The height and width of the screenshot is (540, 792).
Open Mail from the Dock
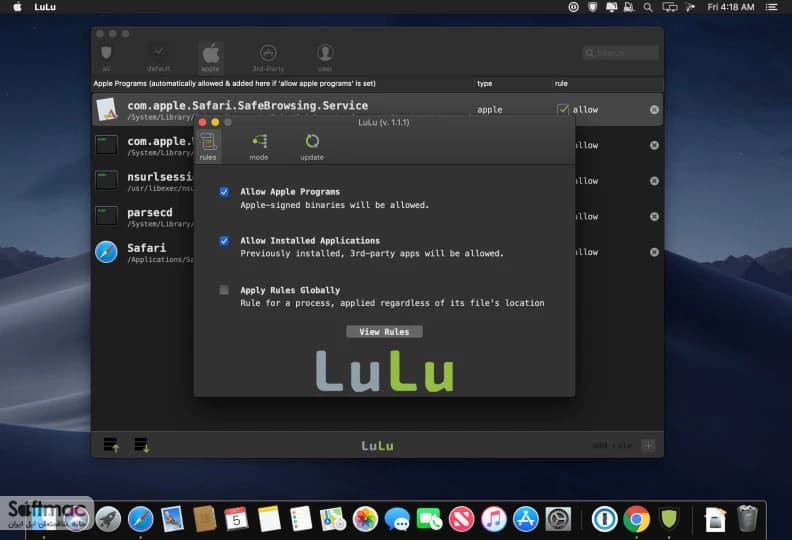point(172,519)
